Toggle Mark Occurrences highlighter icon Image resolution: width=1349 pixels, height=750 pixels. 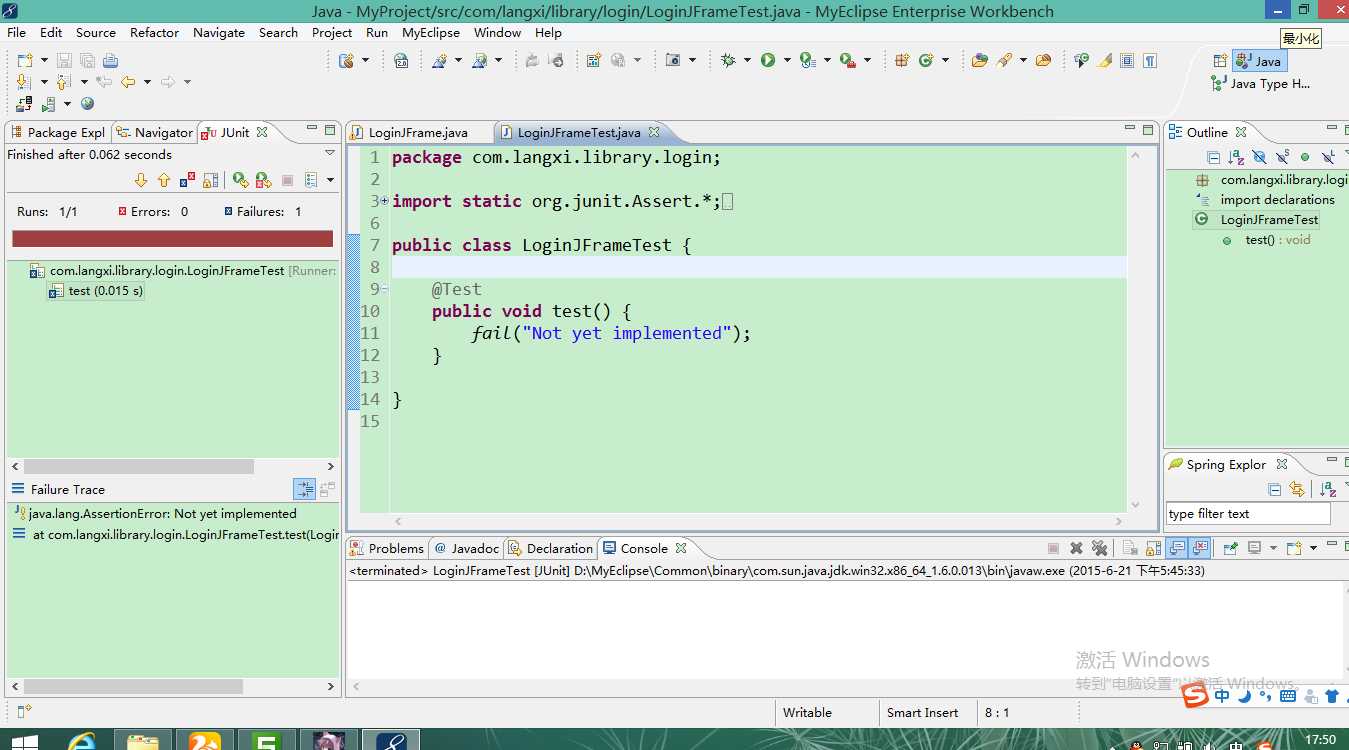click(x=1104, y=60)
